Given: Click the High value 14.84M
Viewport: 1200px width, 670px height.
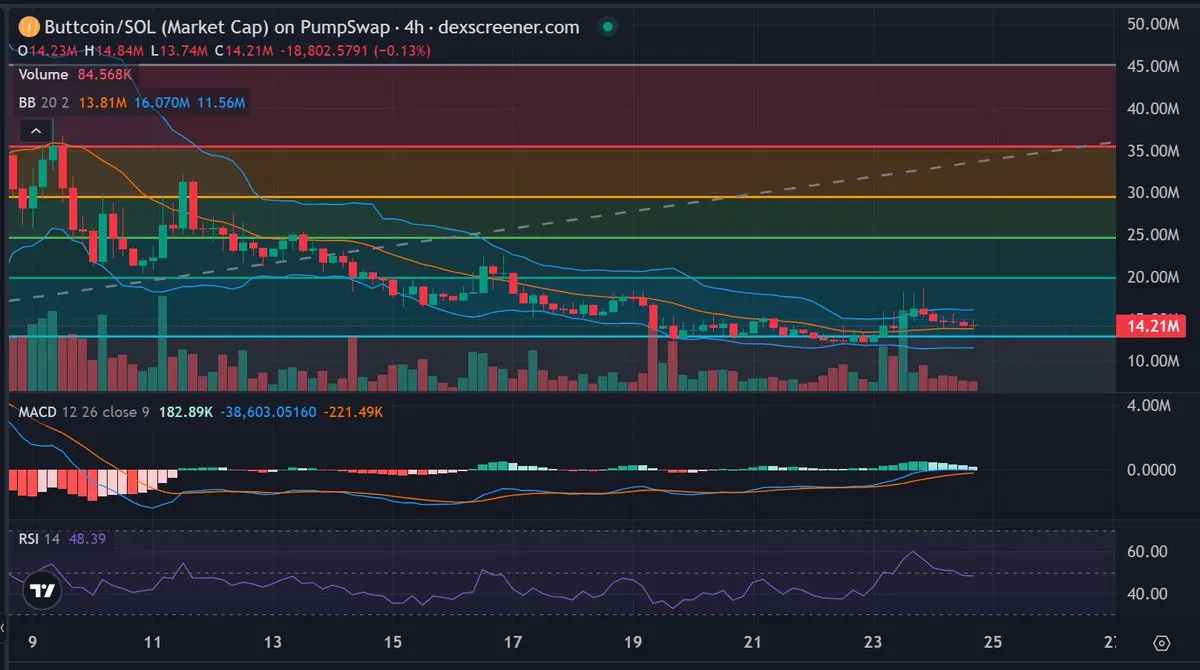Looking at the screenshot, I should [120, 50].
